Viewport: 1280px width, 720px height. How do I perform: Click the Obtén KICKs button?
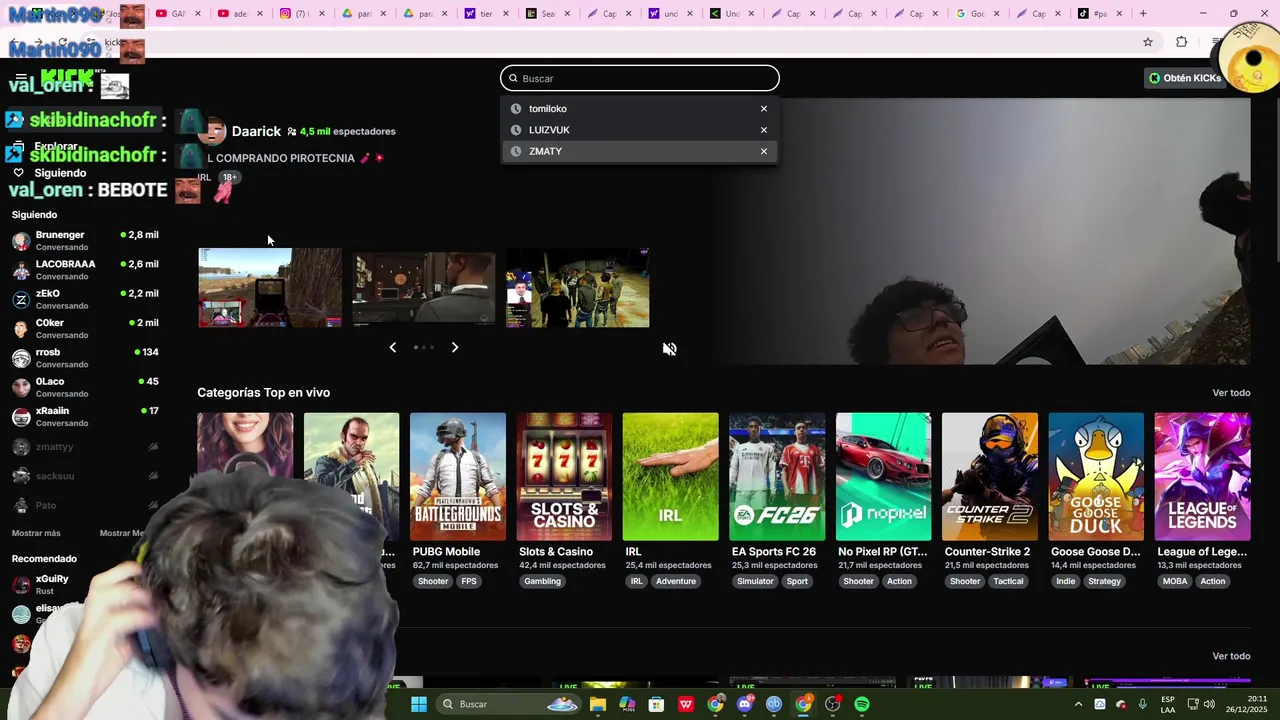[1185, 78]
